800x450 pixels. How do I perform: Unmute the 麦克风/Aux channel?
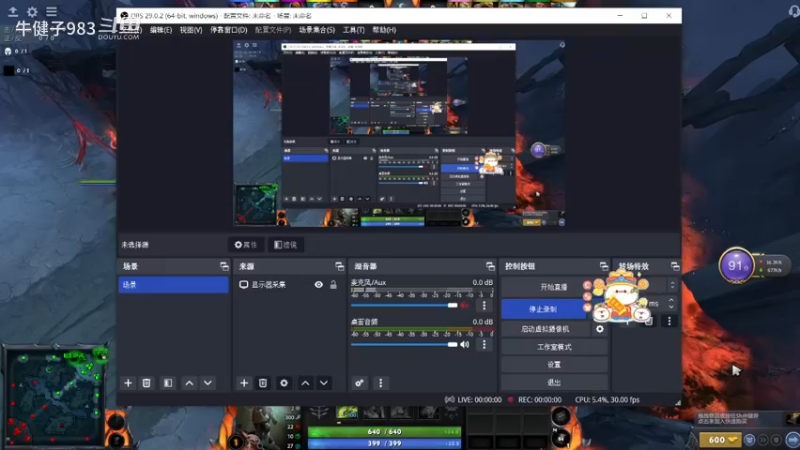coord(464,305)
